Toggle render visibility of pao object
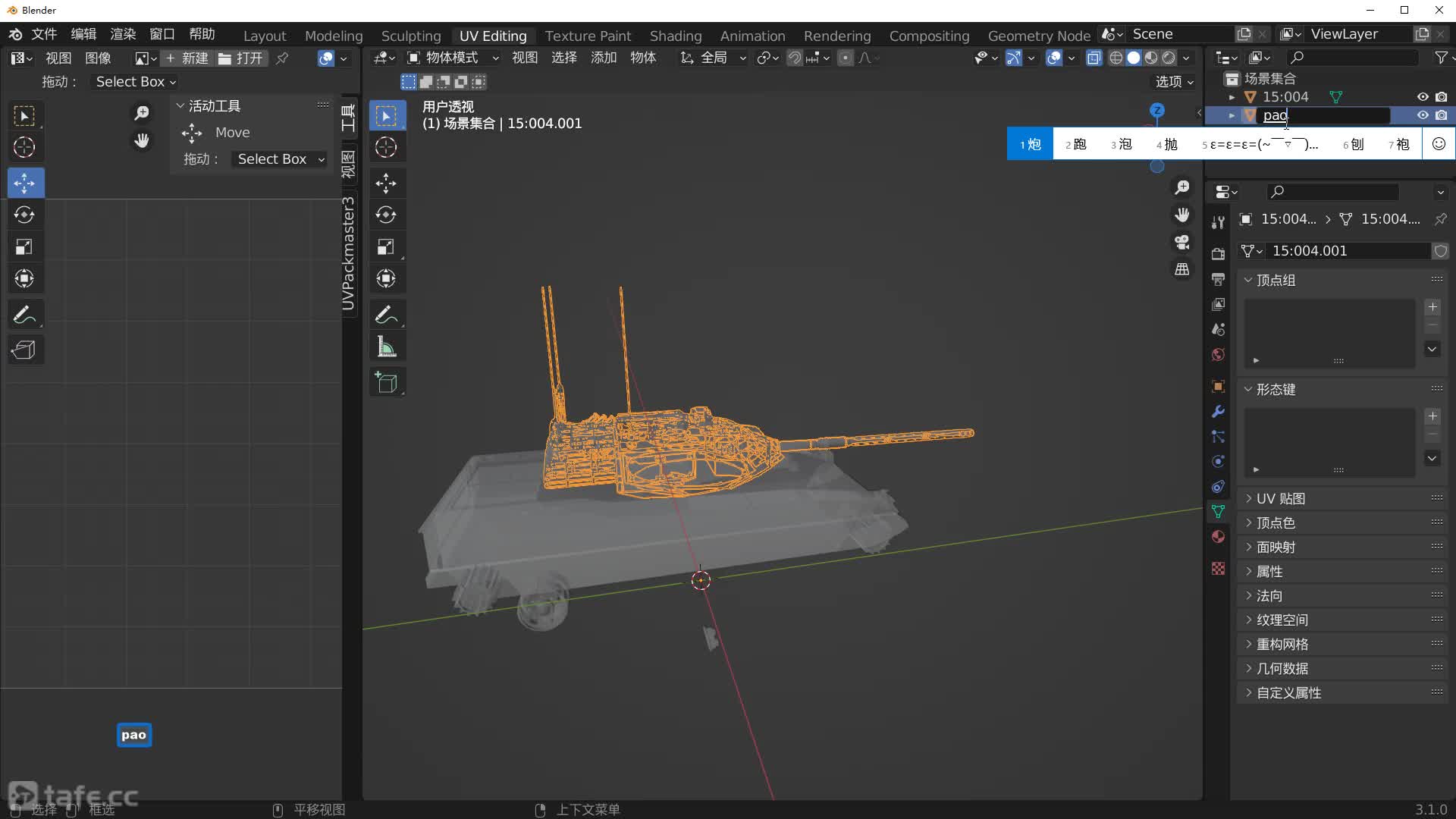This screenshot has width=1456, height=819. pyautogui.click(x=1441, y=115)
